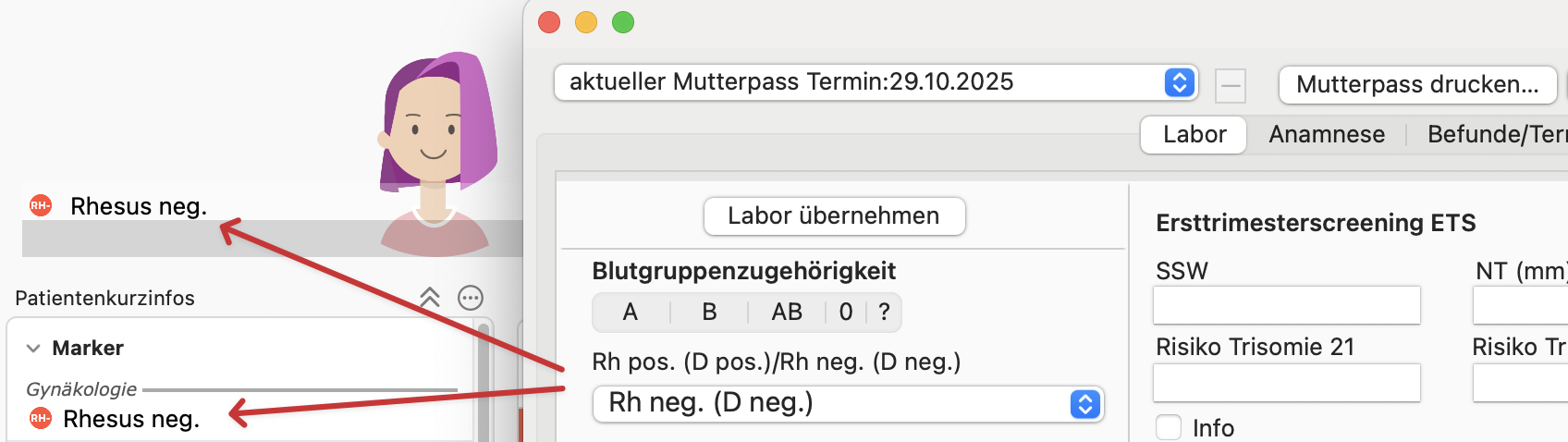Select blood group 0
This screenshot has height=442, width=1568.
846,313
